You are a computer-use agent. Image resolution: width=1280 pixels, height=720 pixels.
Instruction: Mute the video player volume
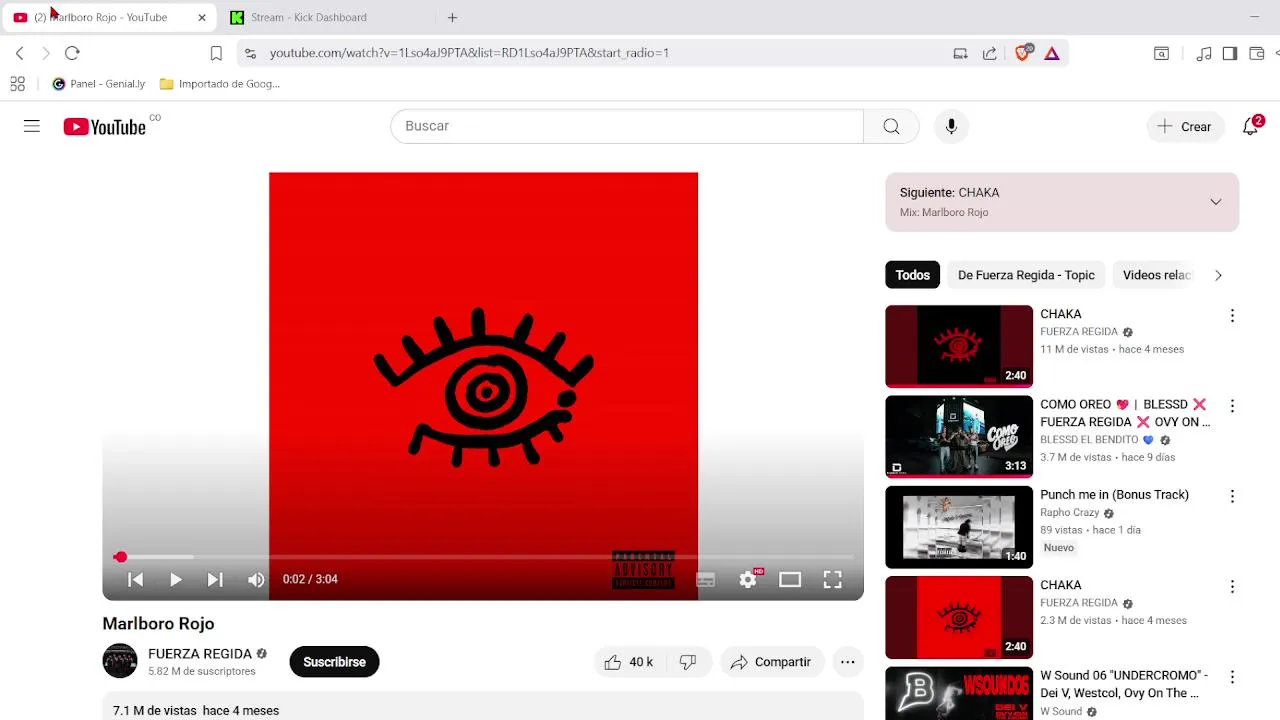256,579
